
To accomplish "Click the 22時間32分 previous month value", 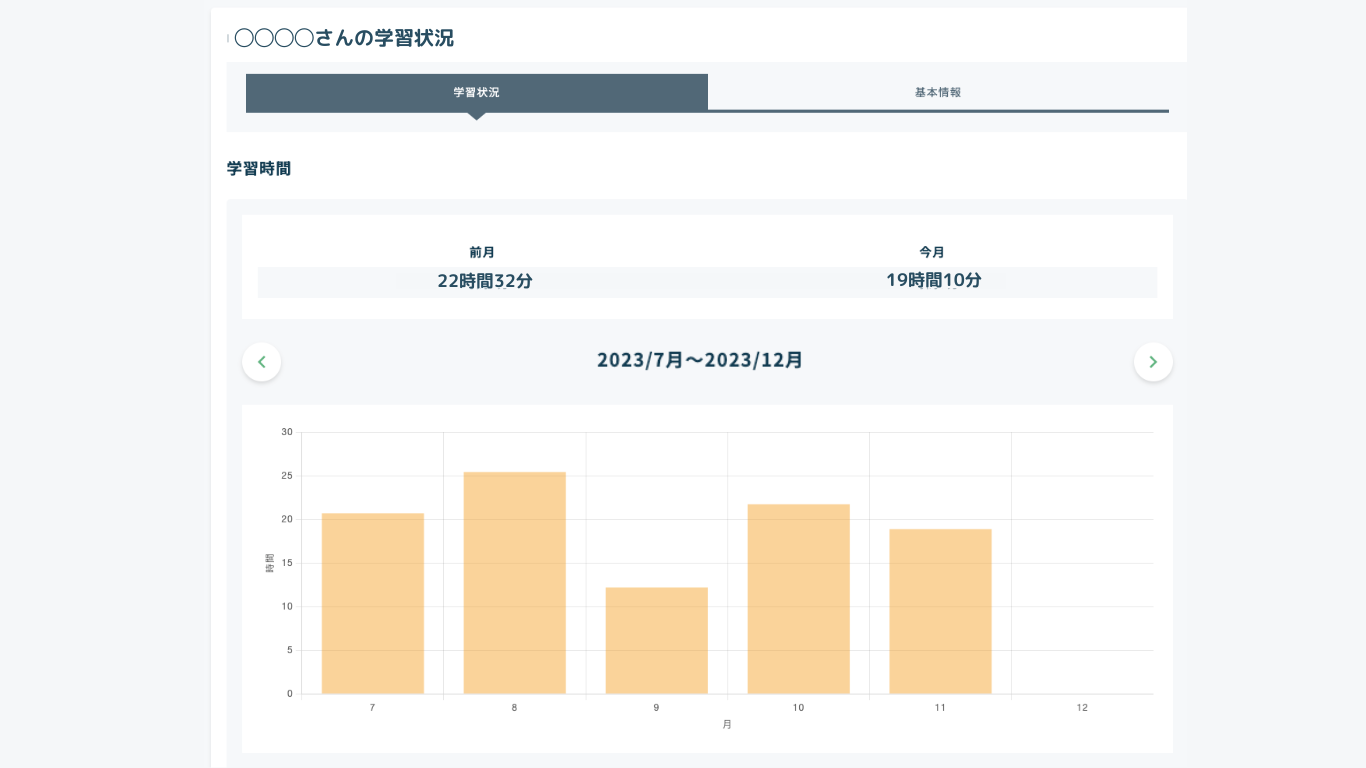I will pos(485,282).
